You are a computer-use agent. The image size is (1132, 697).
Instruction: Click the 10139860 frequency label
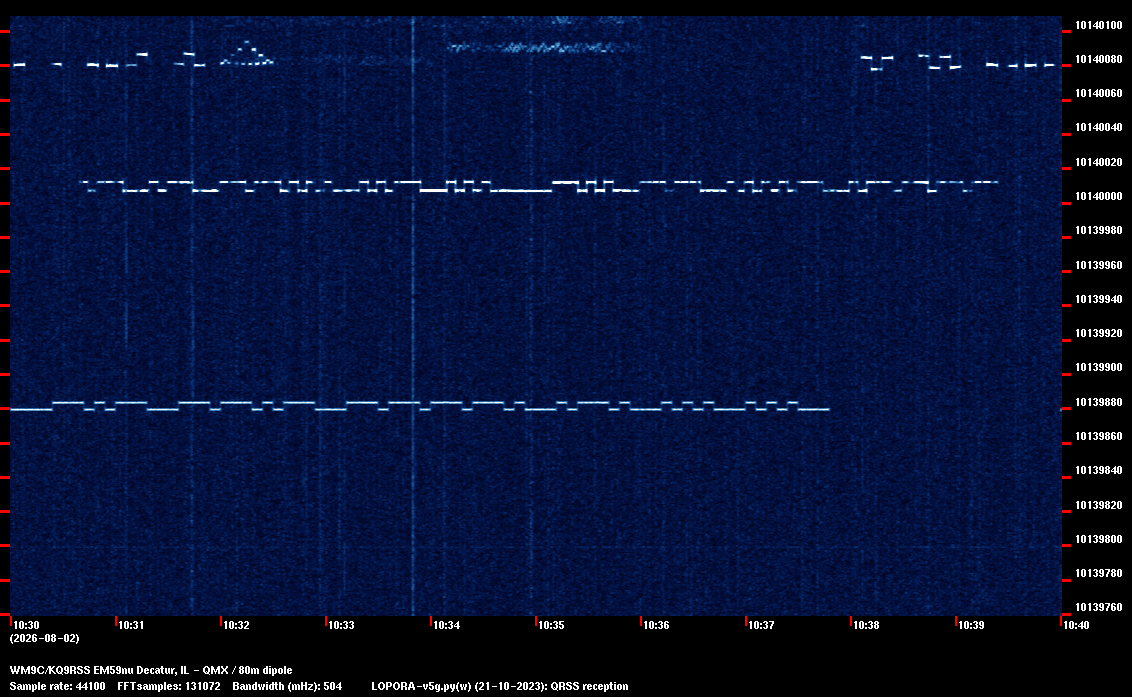[x=1099, y=436]
